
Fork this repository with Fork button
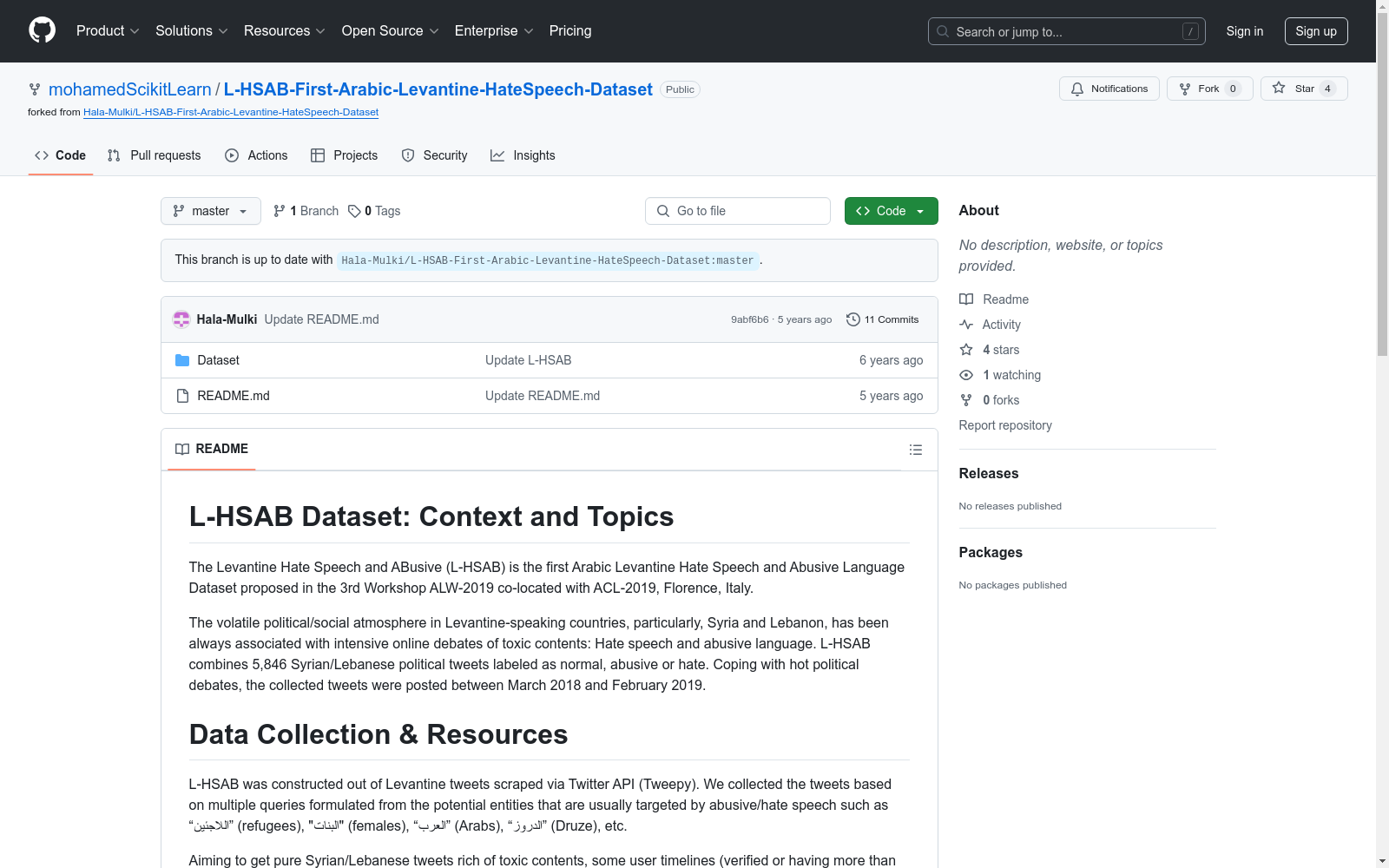coord(1210,89)
